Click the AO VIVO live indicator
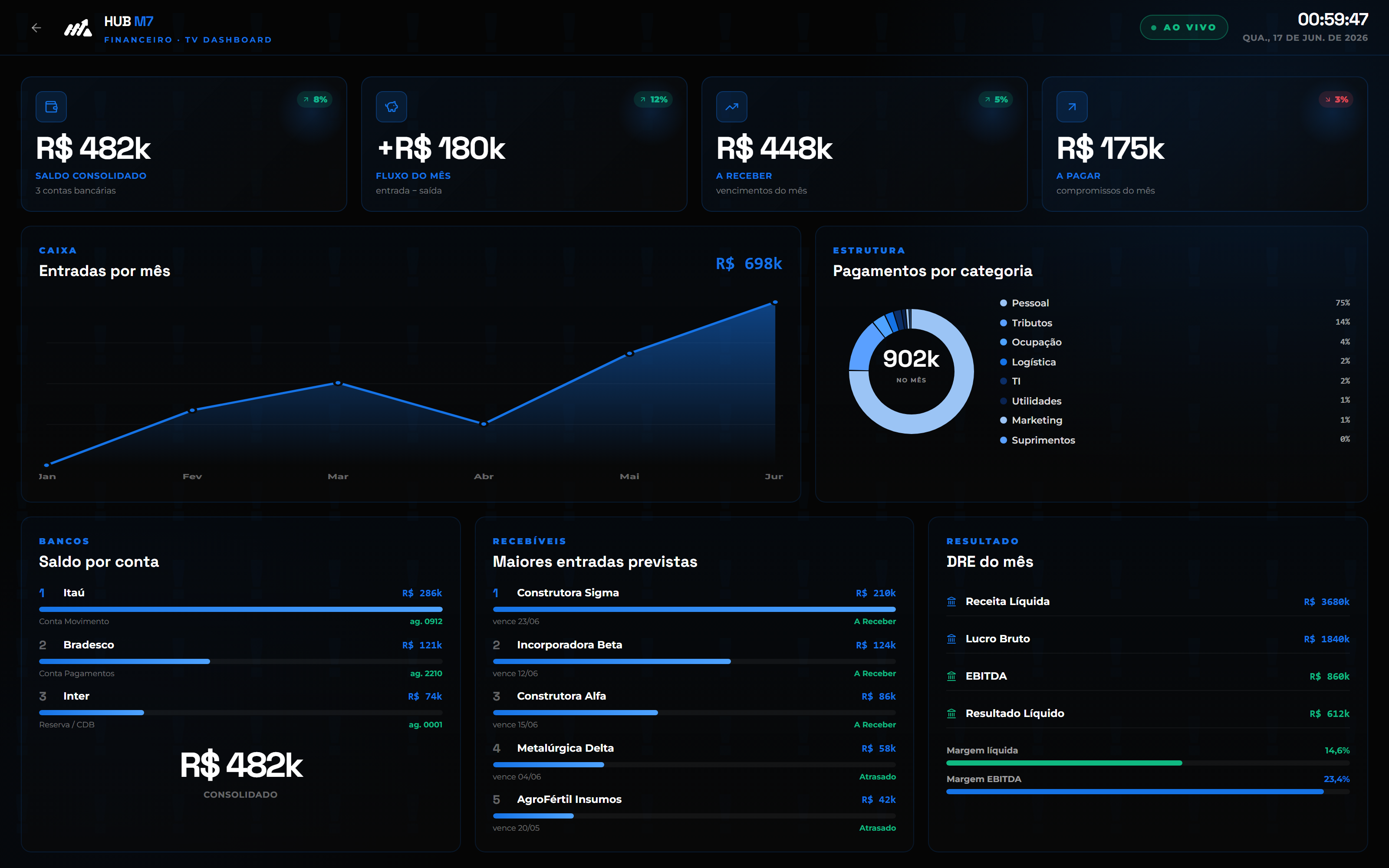Image resolution: width=1389 pixels, height=868 pixels. [1184, 27]
